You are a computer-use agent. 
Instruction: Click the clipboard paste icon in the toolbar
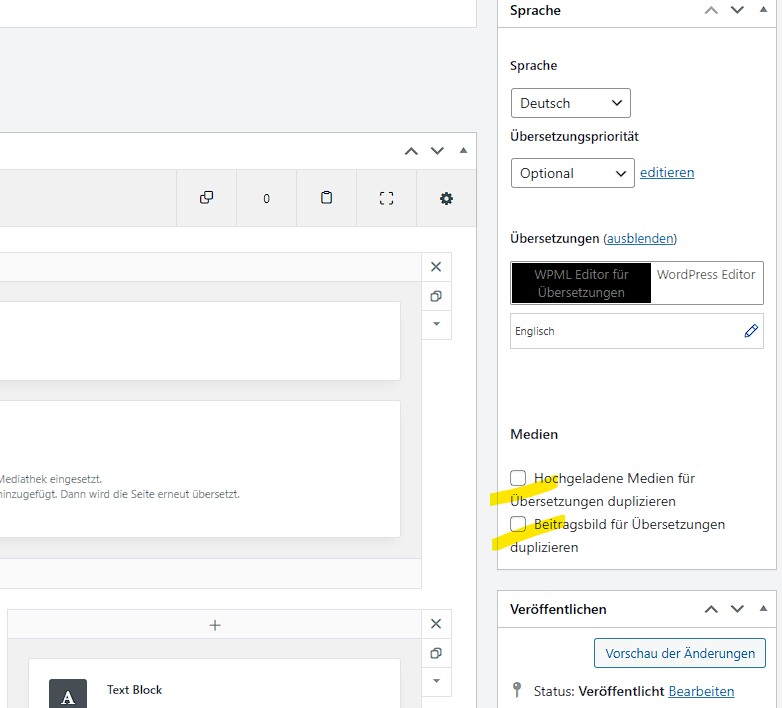tap(326, 198)
